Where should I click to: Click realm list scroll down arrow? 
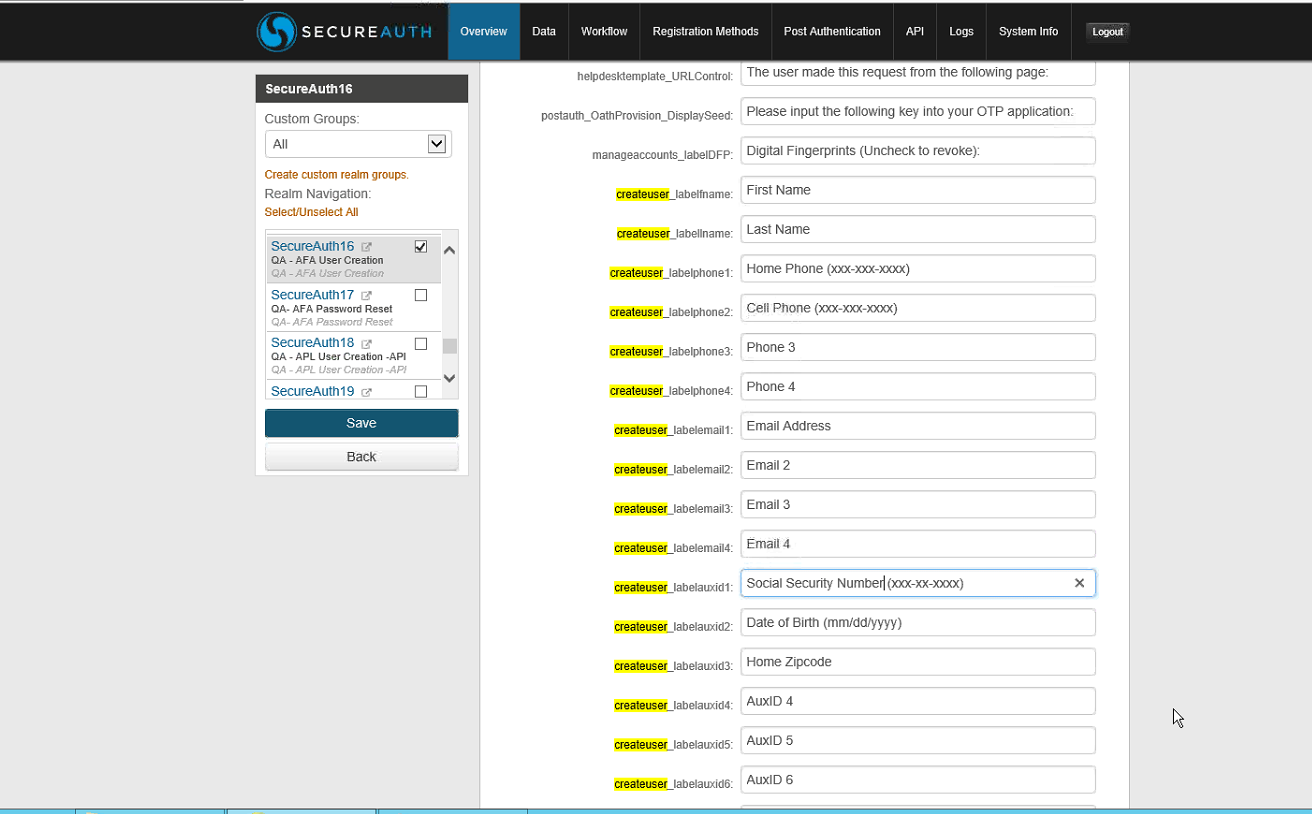[449, 378]
